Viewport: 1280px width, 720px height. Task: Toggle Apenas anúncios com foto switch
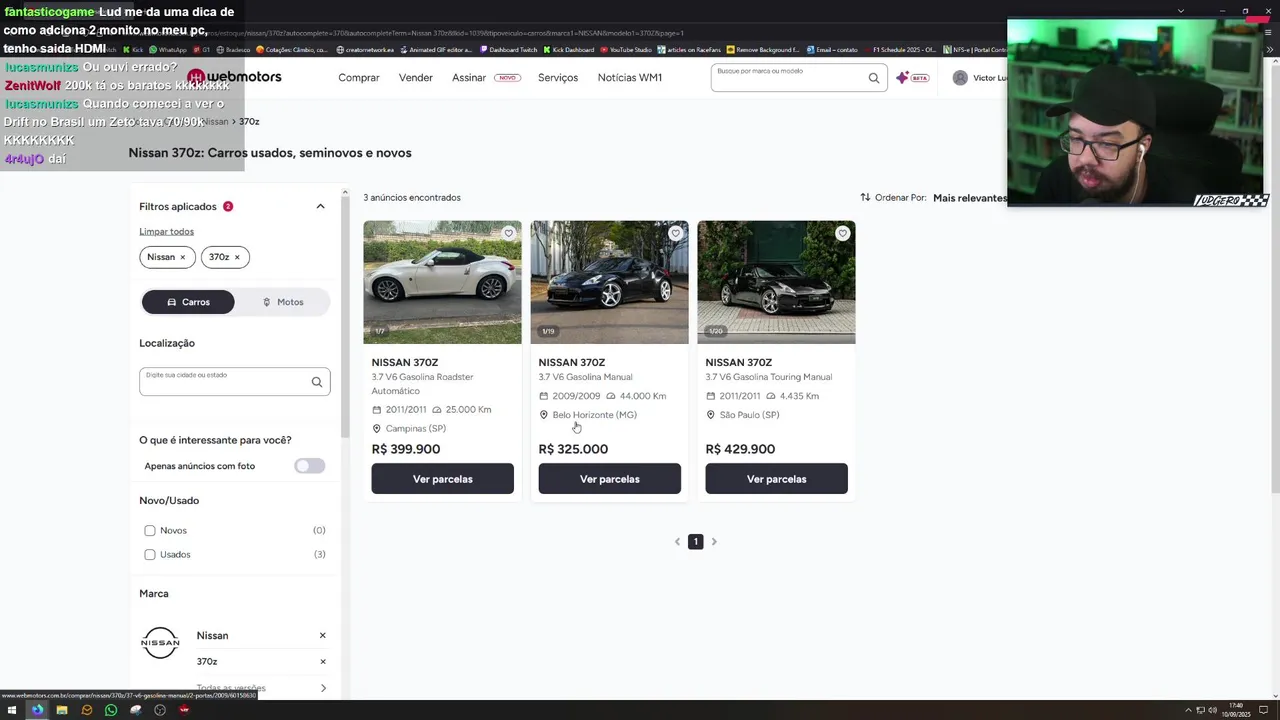pyautogui.click(x=309, y=466)
